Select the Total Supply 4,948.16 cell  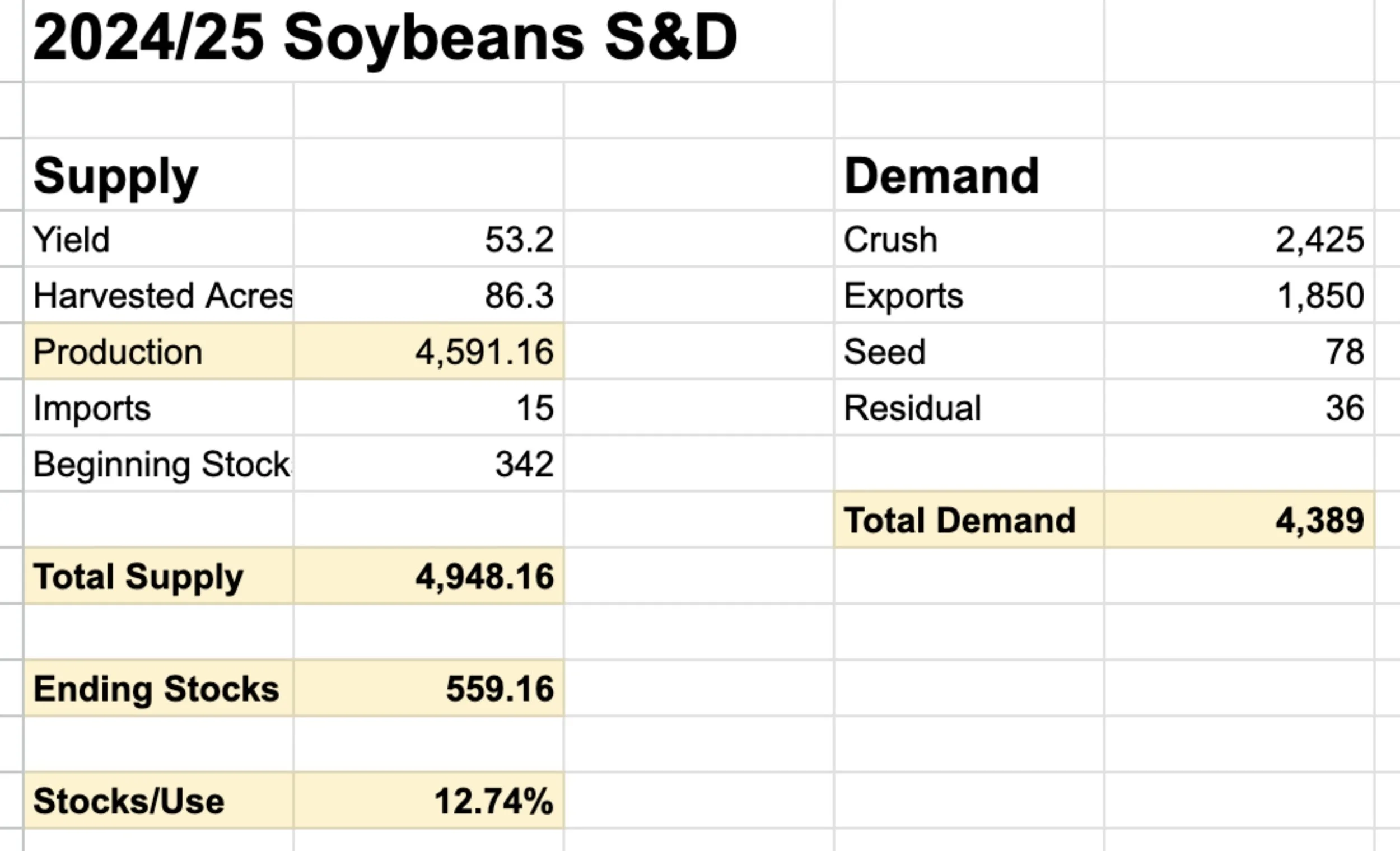(429, 576)
